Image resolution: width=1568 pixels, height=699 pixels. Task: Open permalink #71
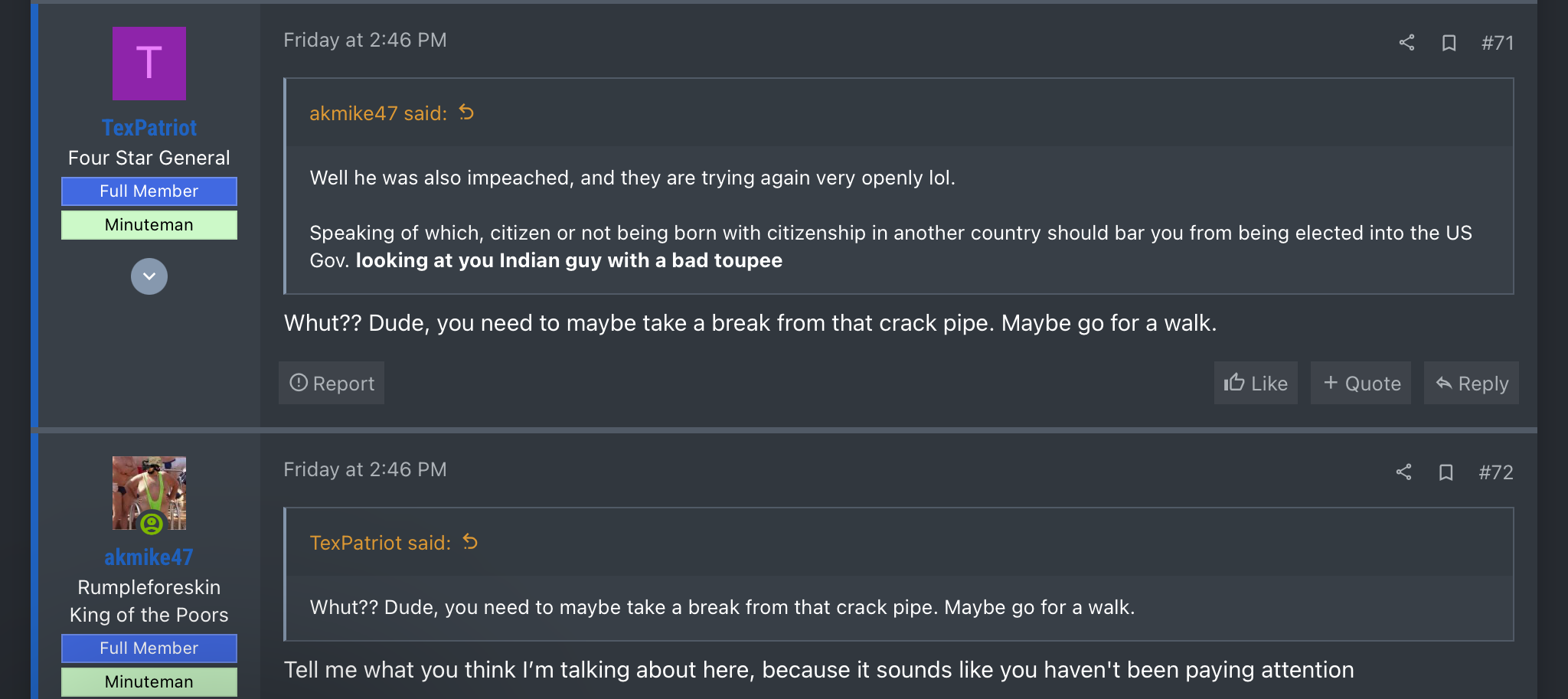(x=1497, y=43)
